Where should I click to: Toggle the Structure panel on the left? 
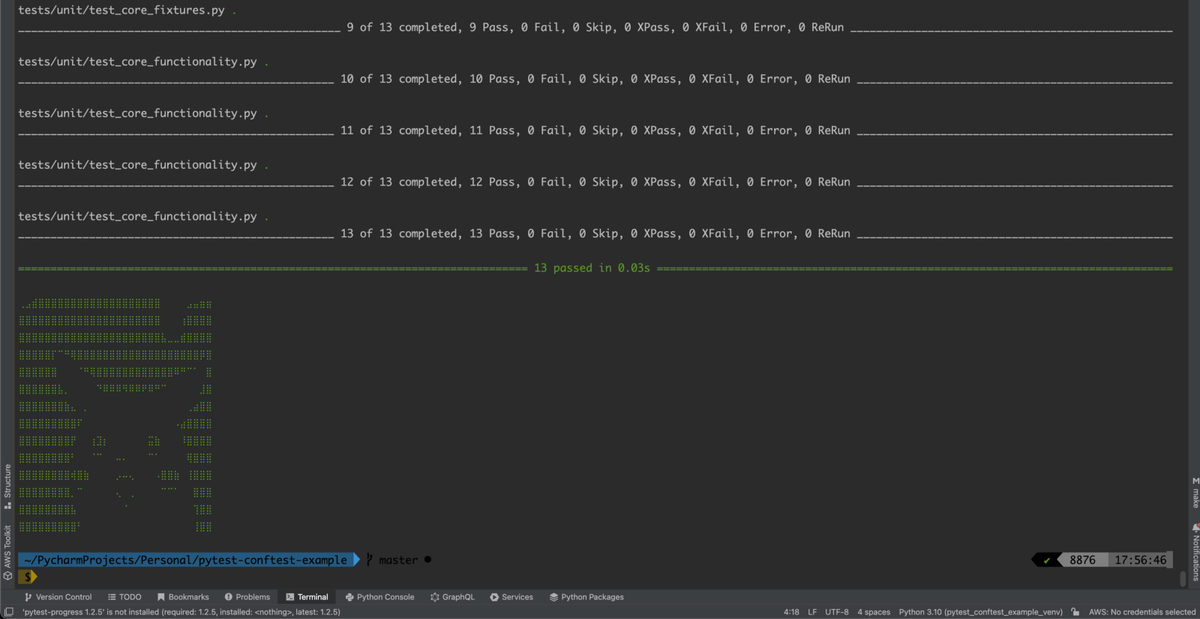[x=6, y=481]
